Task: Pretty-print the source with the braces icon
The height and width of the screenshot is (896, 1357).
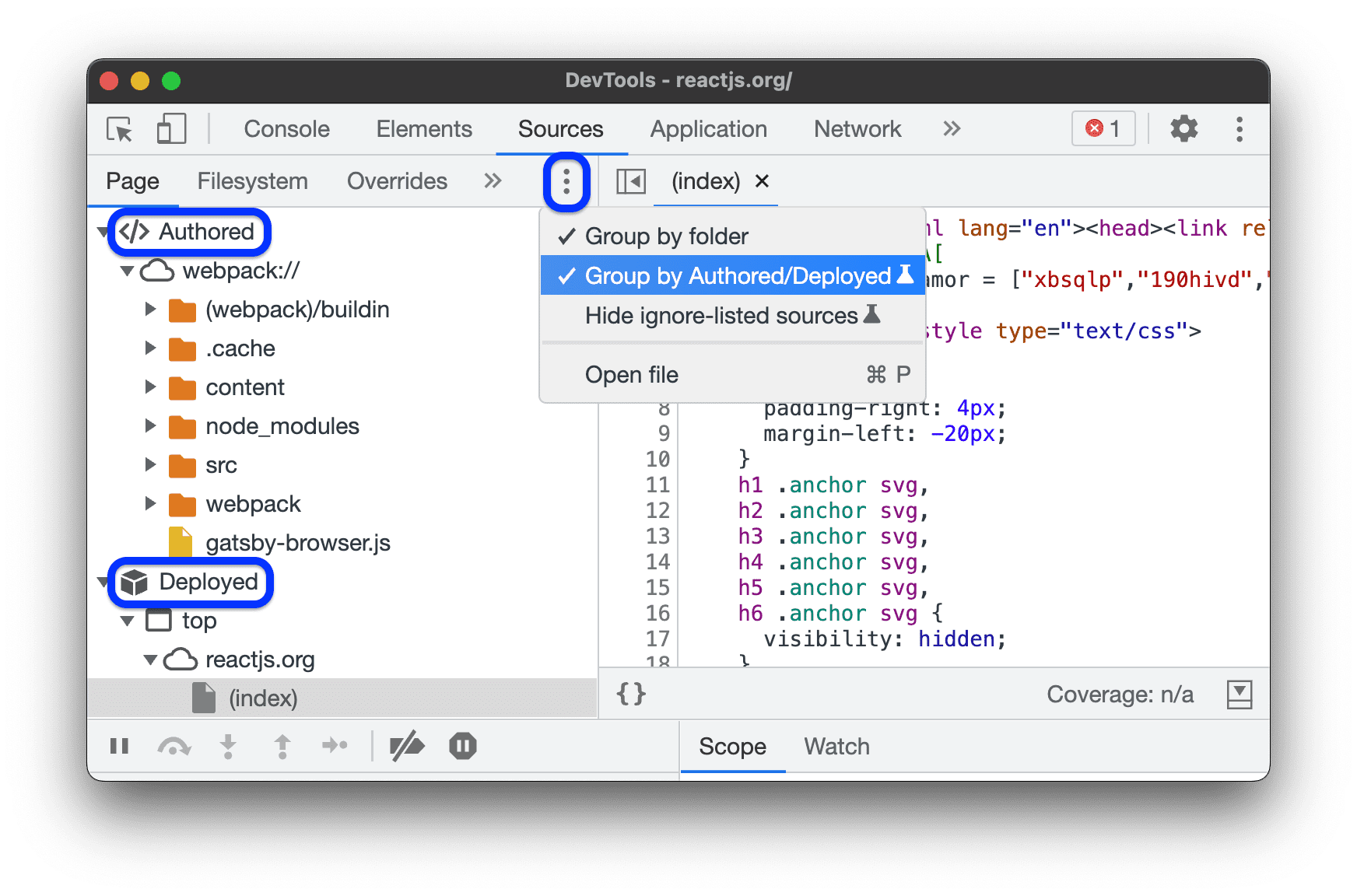Action: (x=632, y=693)
